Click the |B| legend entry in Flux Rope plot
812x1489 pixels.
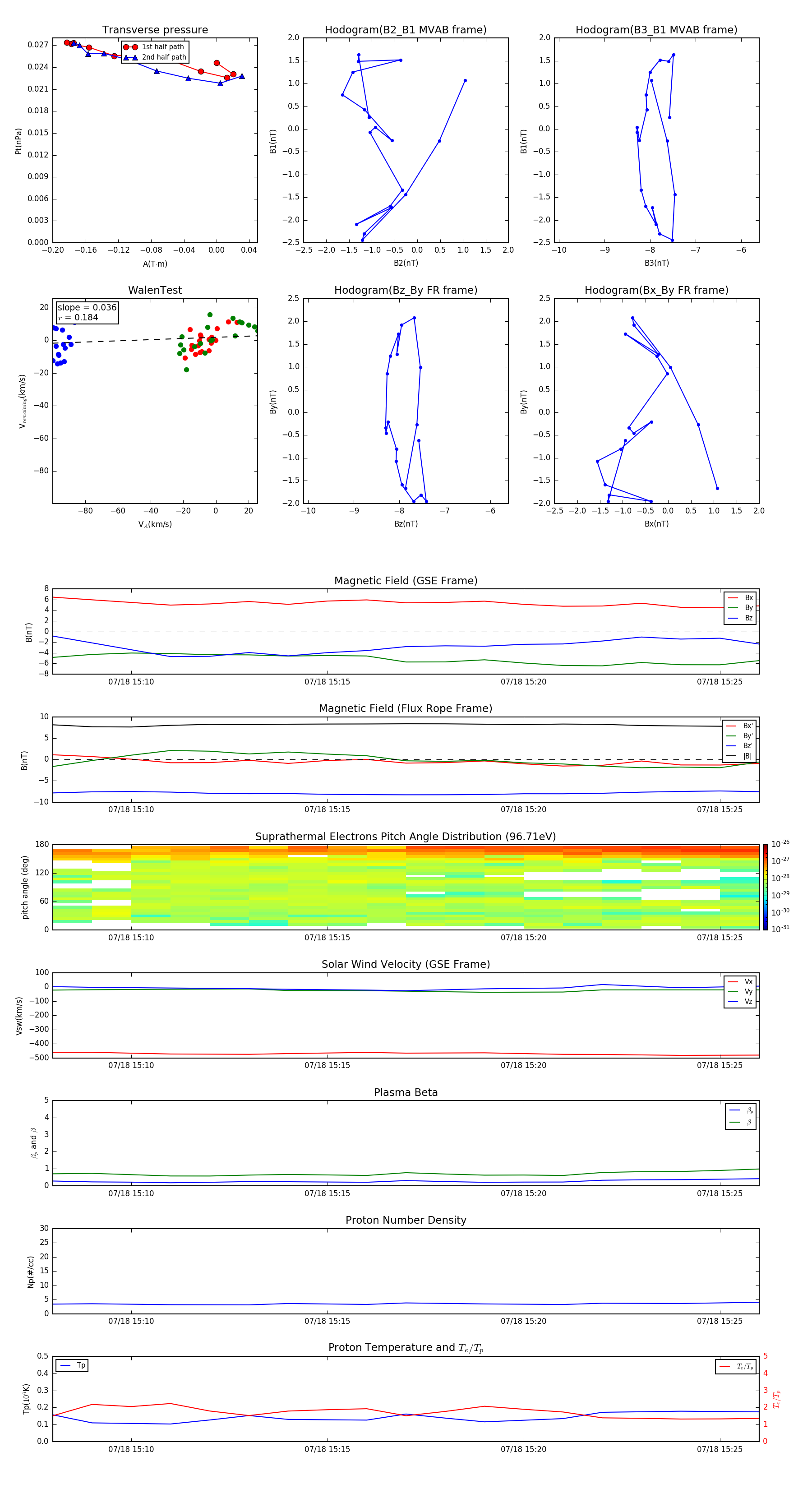pyautogui.click(x=740, y=756)
